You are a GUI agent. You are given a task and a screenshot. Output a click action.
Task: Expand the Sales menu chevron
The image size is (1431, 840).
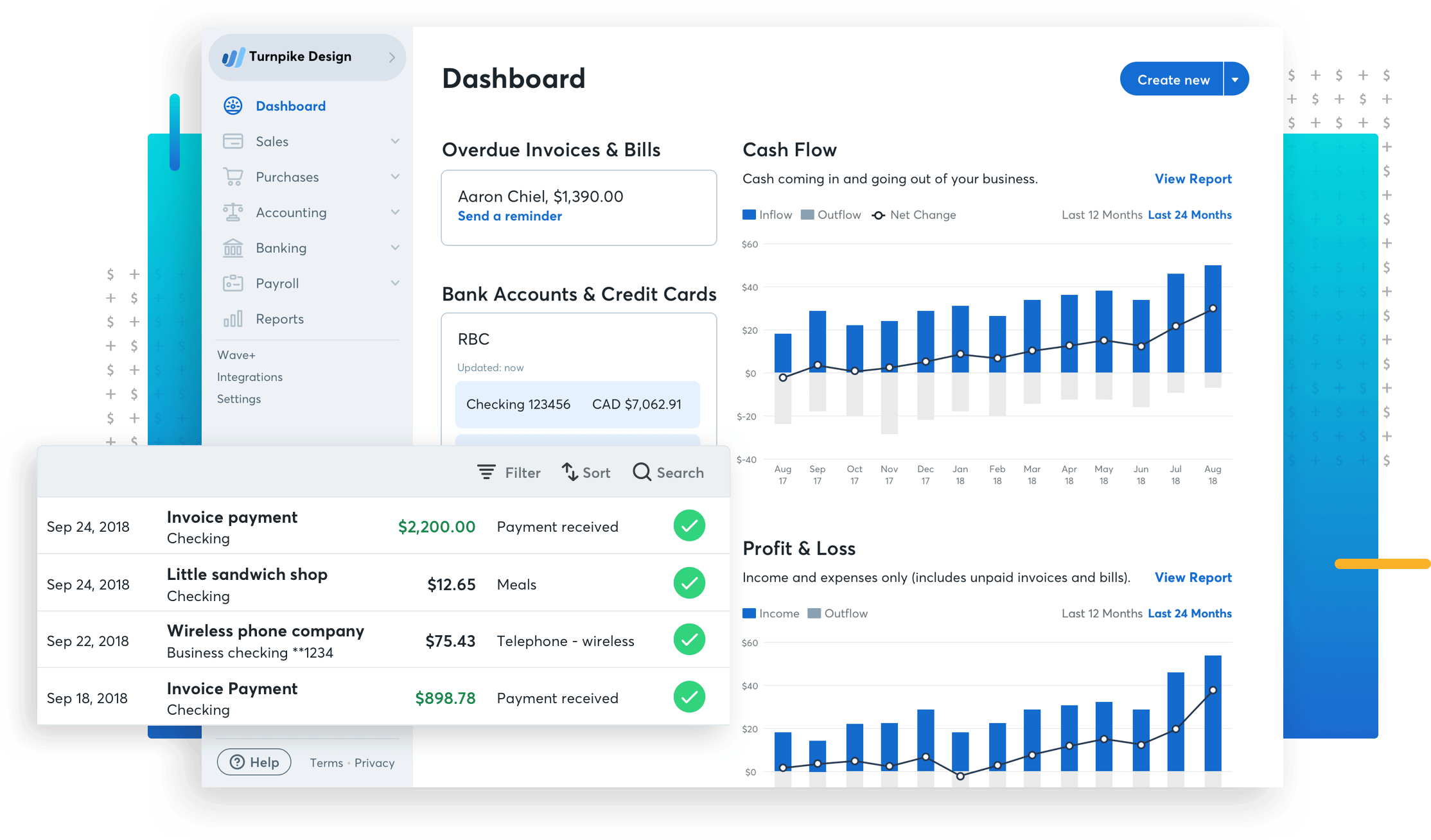coord(395,141)
